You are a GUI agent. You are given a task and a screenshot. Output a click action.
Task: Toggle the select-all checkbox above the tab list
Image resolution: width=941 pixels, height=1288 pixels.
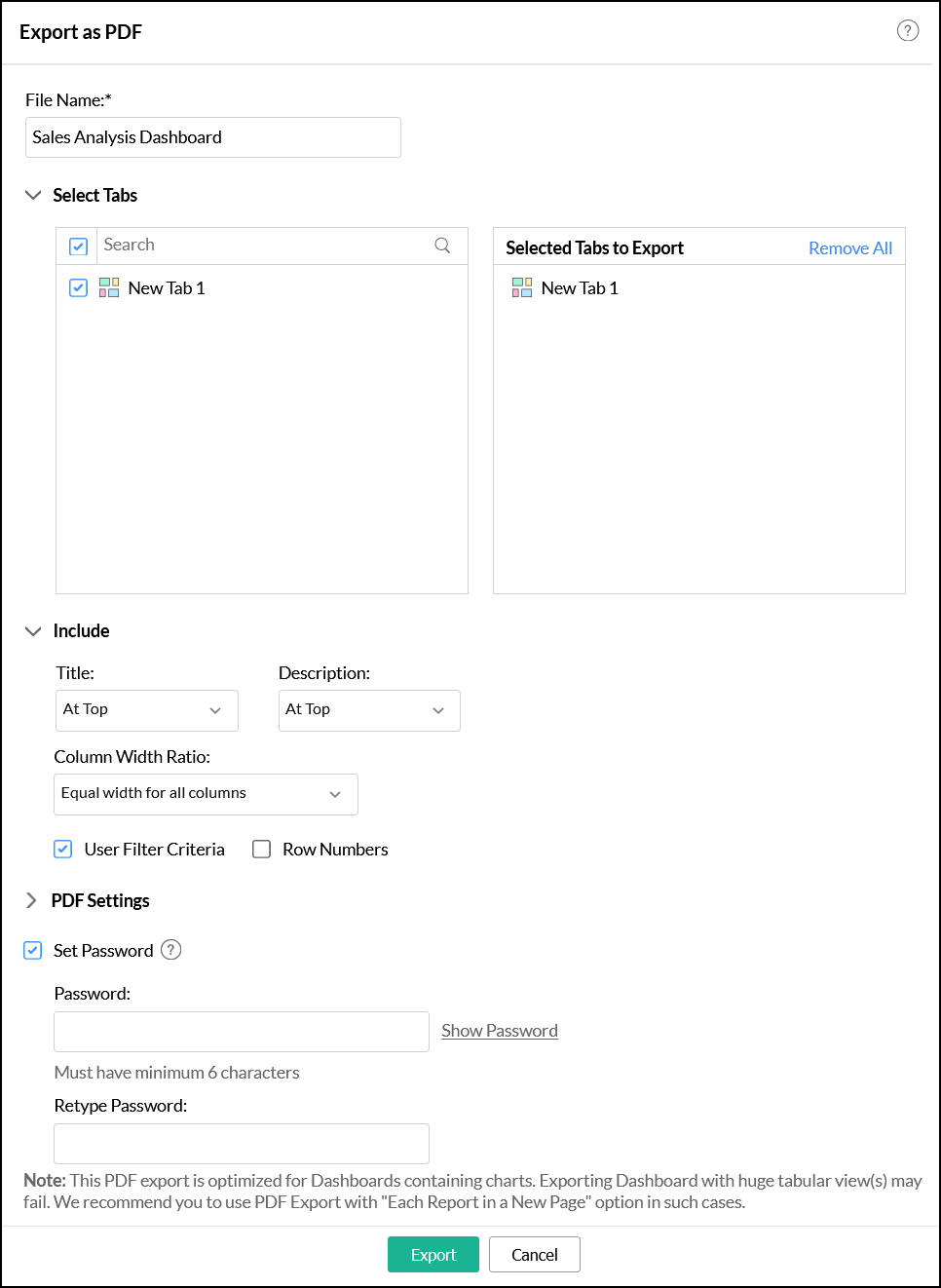pos(78,246)
